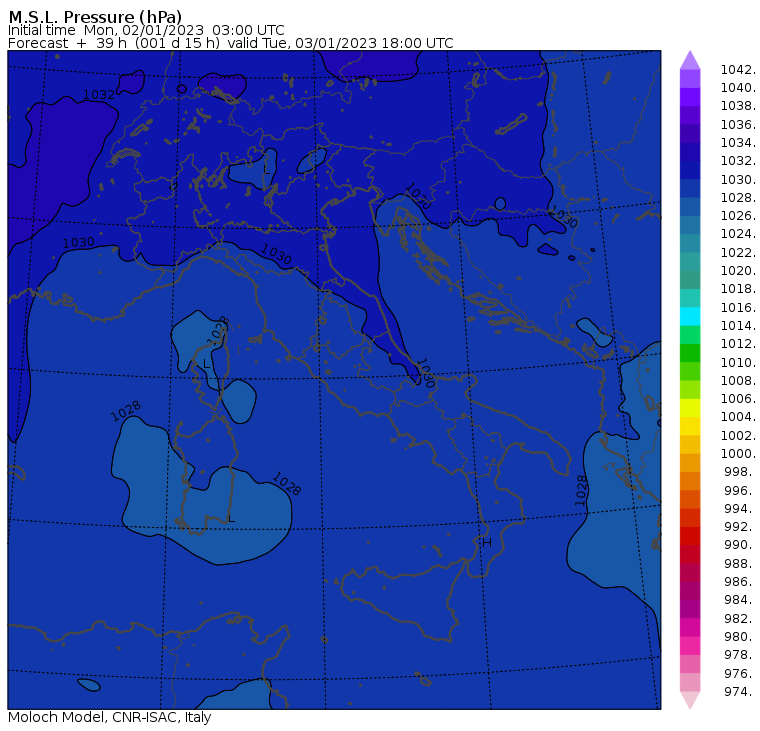Click the '1016.' legend value
This screenshot has height=731, width=760.
pos(738,307)
